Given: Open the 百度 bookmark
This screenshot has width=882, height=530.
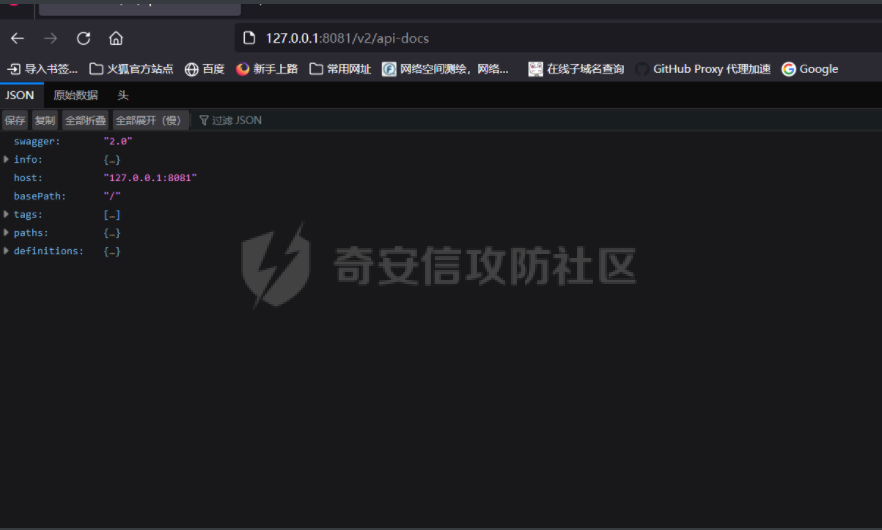Looking at the screenshot, I should (203, 69).
